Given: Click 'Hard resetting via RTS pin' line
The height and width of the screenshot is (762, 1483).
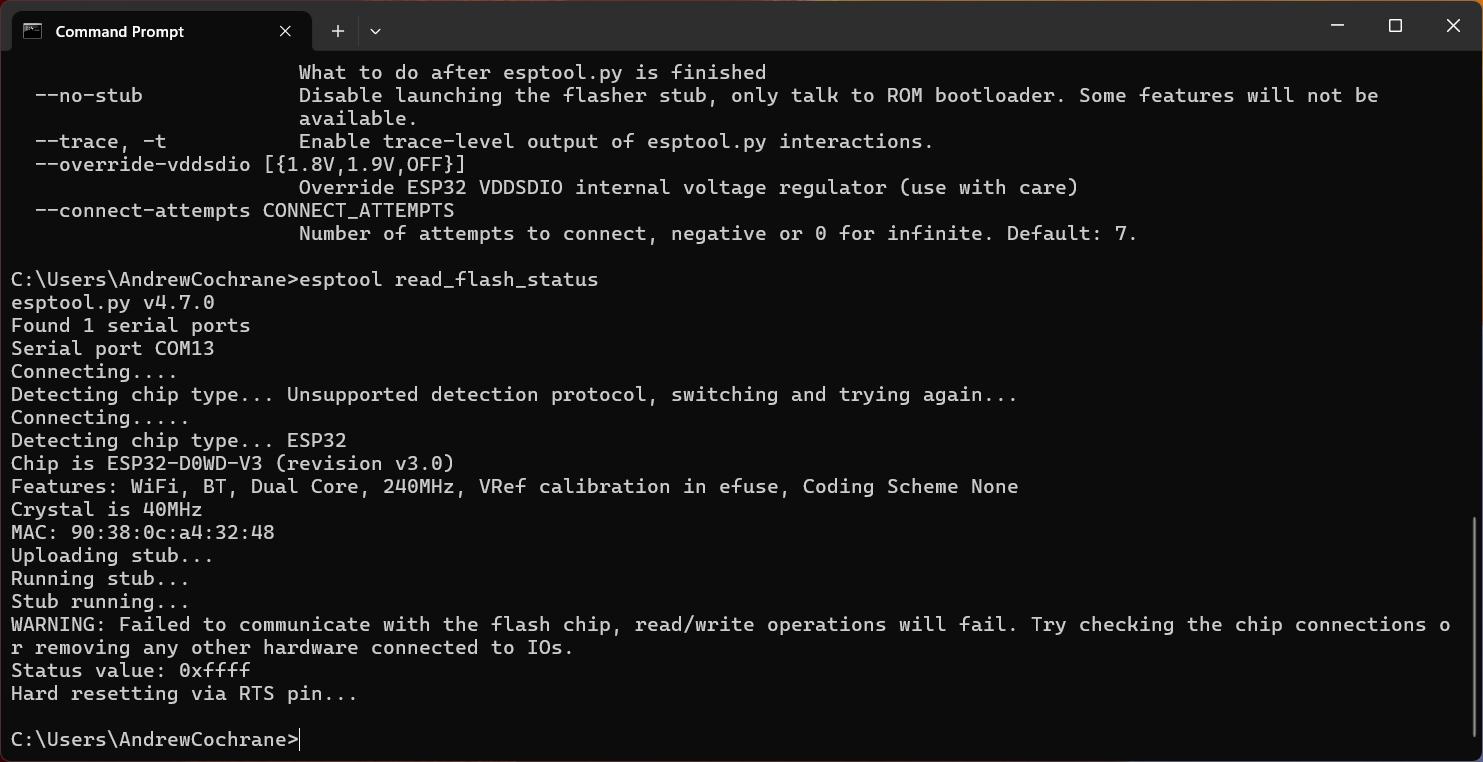Looking at the screenshot, I should (x=183, y=694).
